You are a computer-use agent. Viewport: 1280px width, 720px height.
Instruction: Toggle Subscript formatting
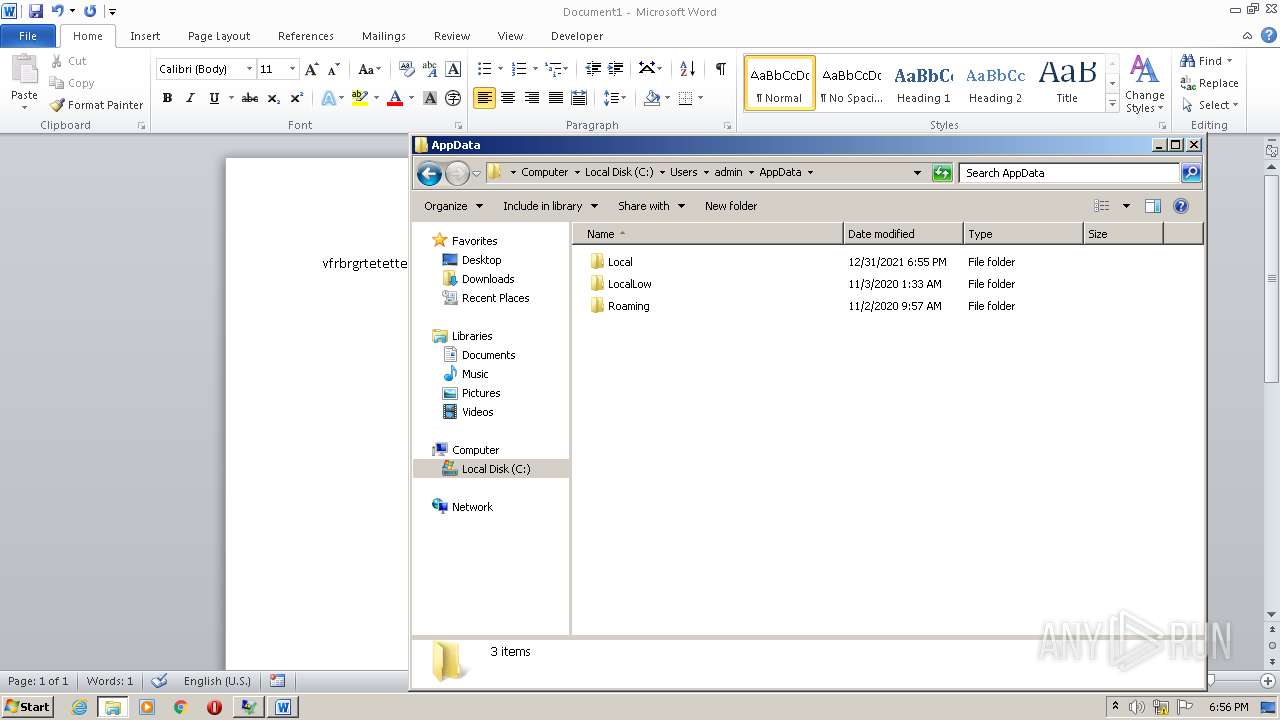click(x=273, y=98)
